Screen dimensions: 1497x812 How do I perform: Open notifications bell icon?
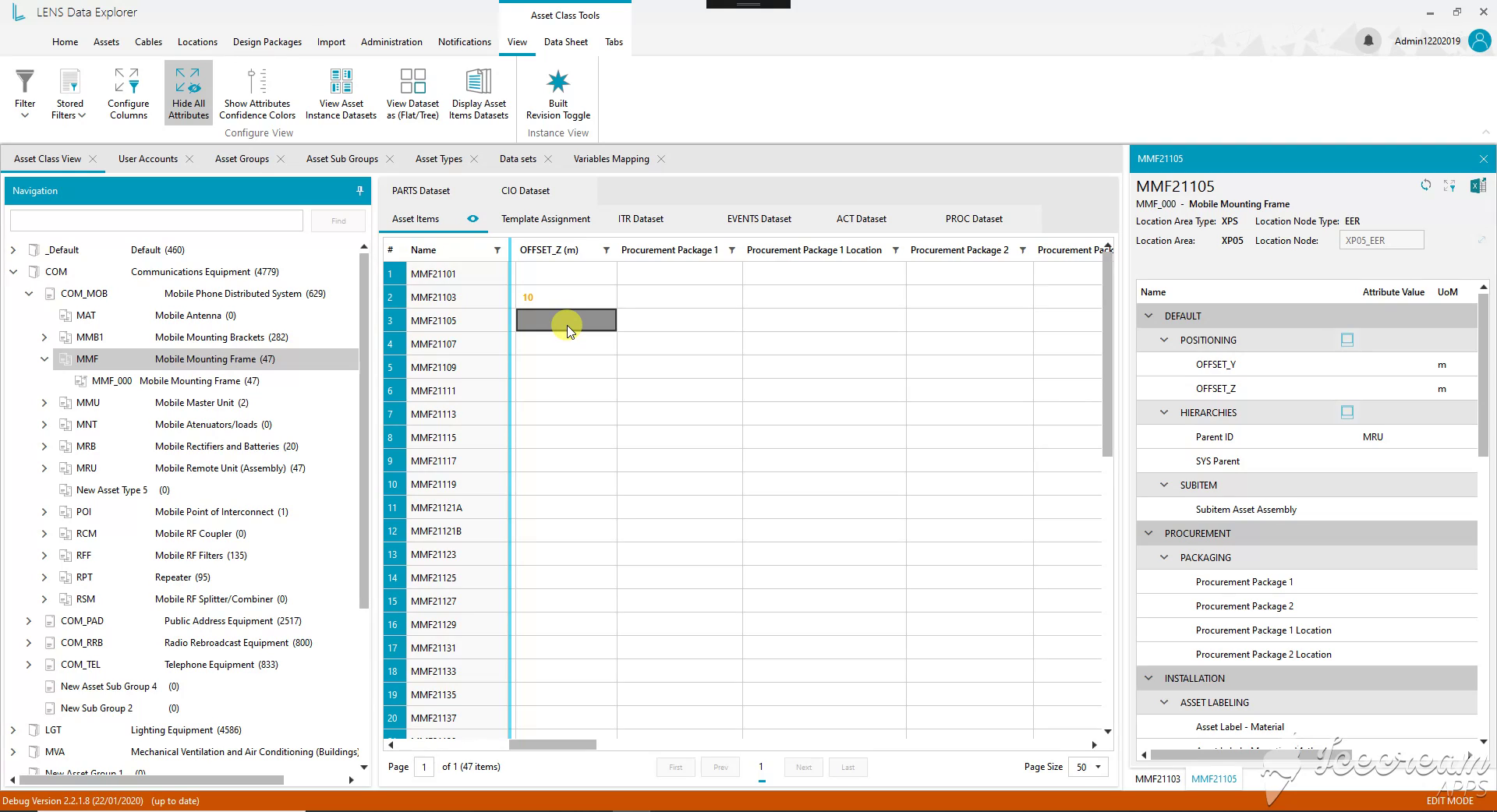coord(1368,41)
